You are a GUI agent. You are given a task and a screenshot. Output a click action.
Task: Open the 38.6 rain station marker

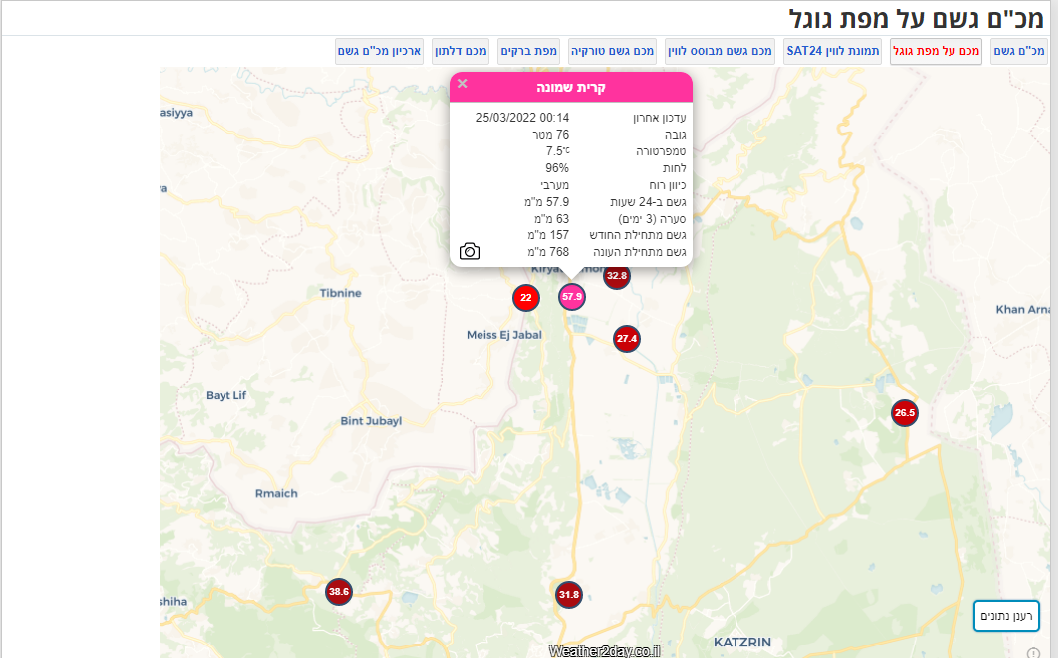click(339, 592)
